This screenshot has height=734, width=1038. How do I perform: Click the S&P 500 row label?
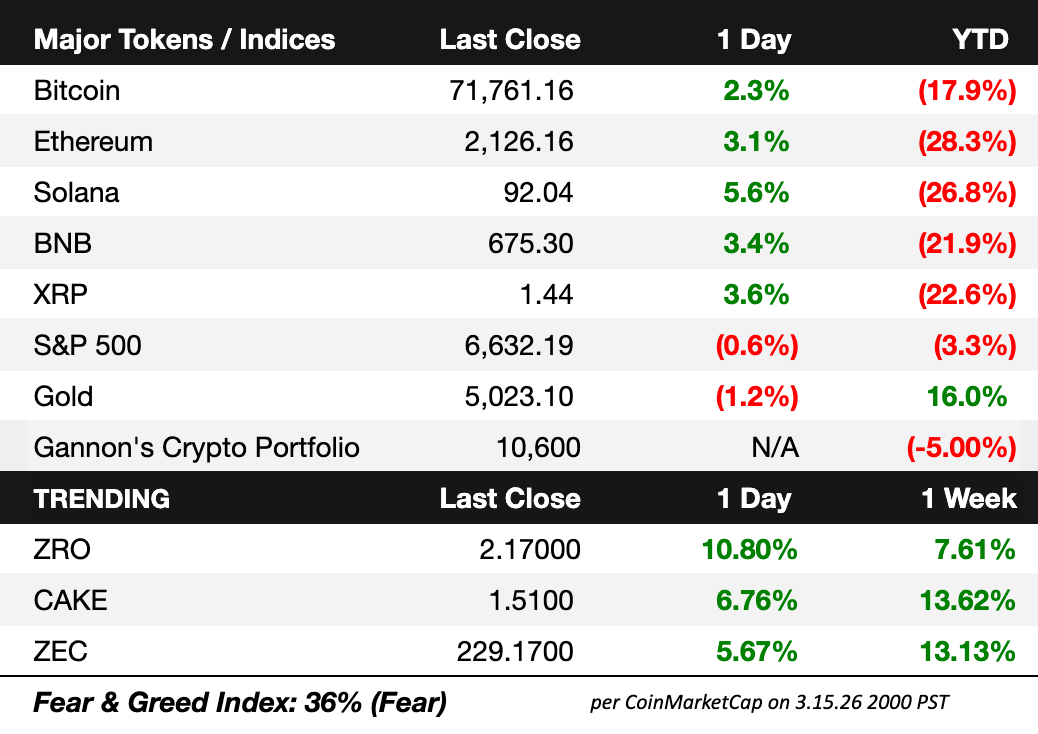pyautogui.click(x=88, y=346)
